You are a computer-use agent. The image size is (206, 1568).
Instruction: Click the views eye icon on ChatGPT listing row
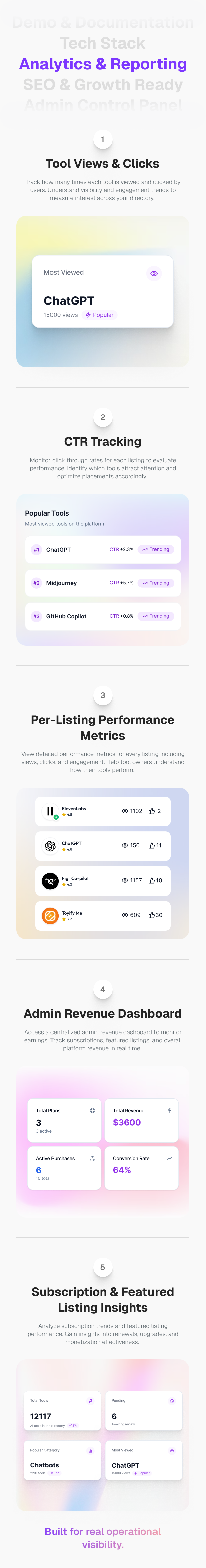click(x=125, y=846)
